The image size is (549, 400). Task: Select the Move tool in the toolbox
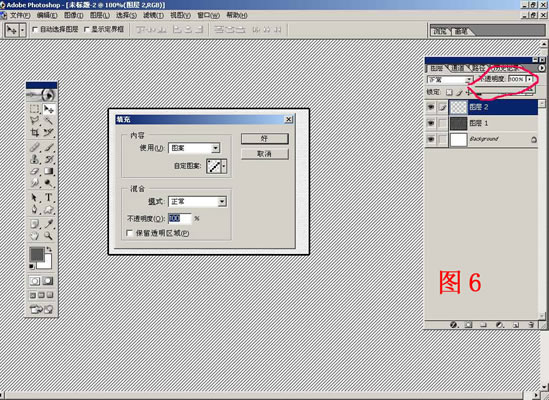[x=48, y=109]
